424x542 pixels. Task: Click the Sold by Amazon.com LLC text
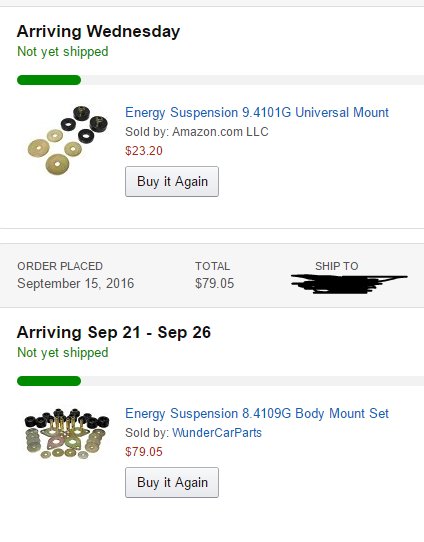click(x=197, y=132)
